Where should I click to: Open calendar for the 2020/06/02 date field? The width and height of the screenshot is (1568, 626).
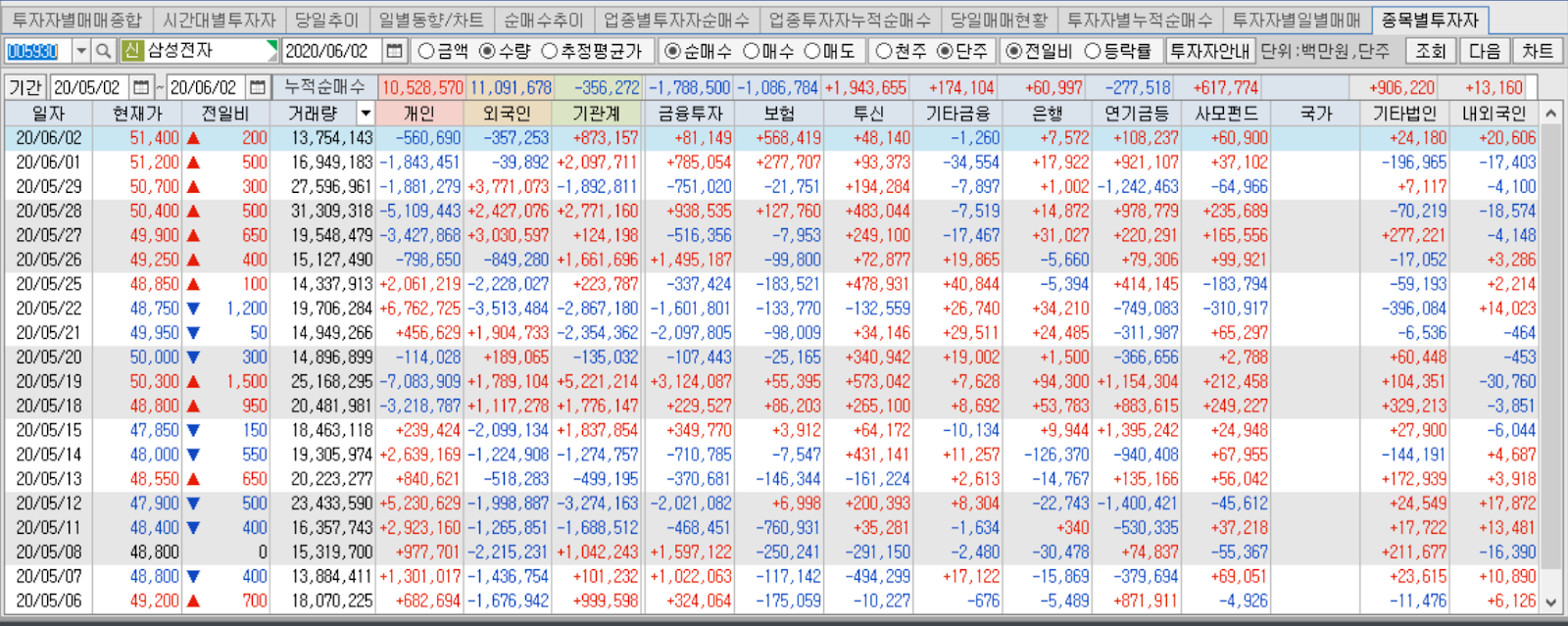point(395,51)
